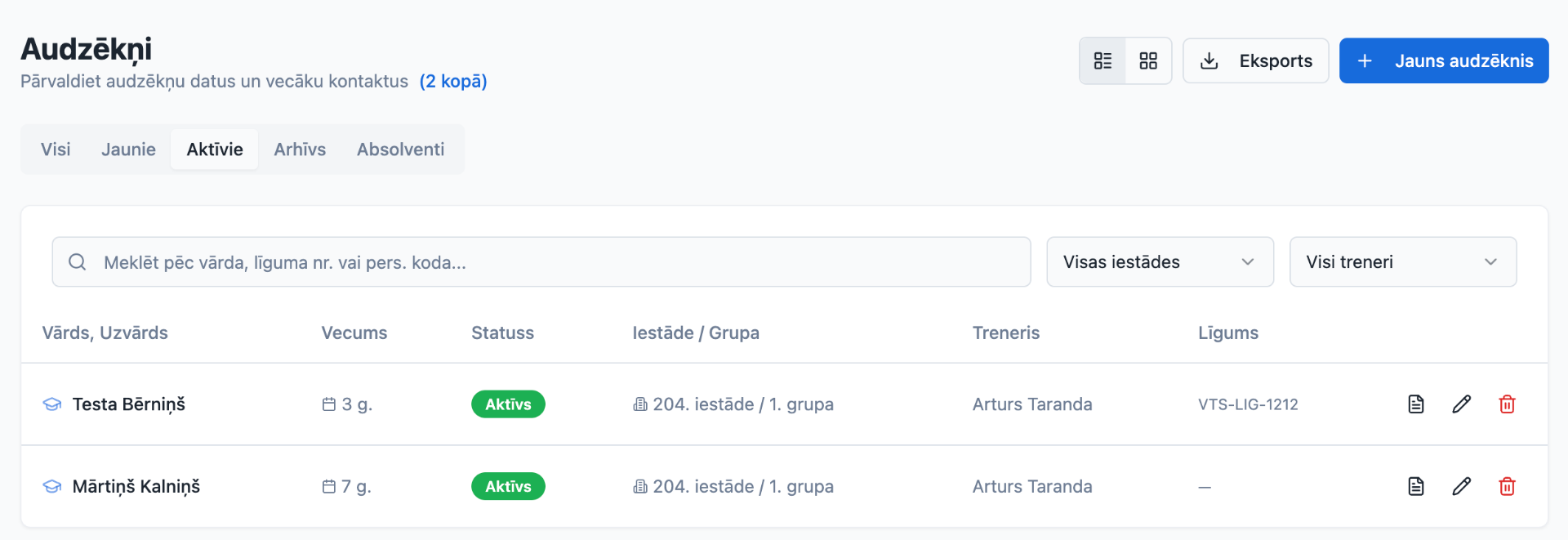1568x540 pixels.
Task: Click trainer Arturs Taranda in Testa row
Action: (x=1032, y=404)
